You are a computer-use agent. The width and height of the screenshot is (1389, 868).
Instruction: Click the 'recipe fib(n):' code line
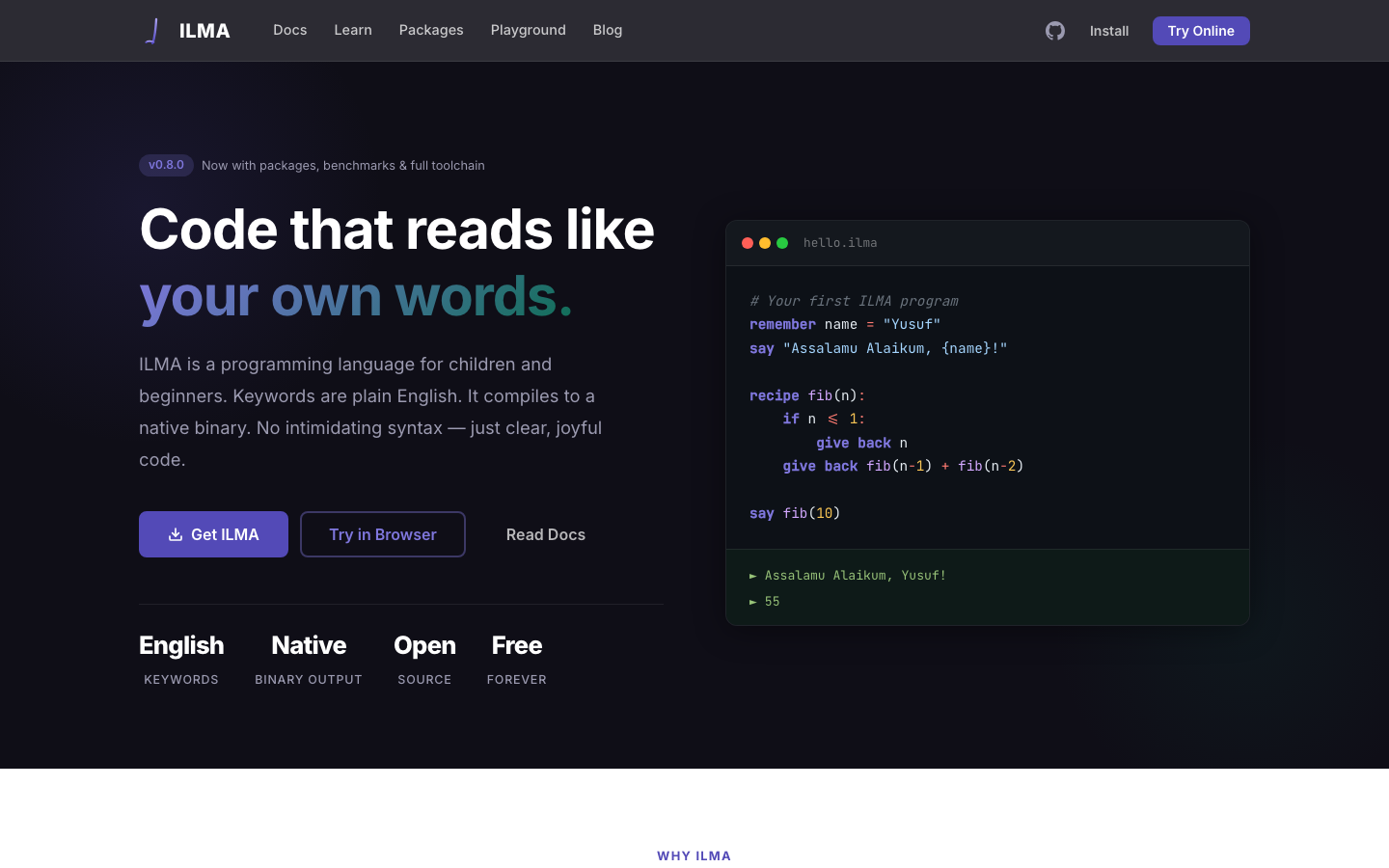coord(807,395)
